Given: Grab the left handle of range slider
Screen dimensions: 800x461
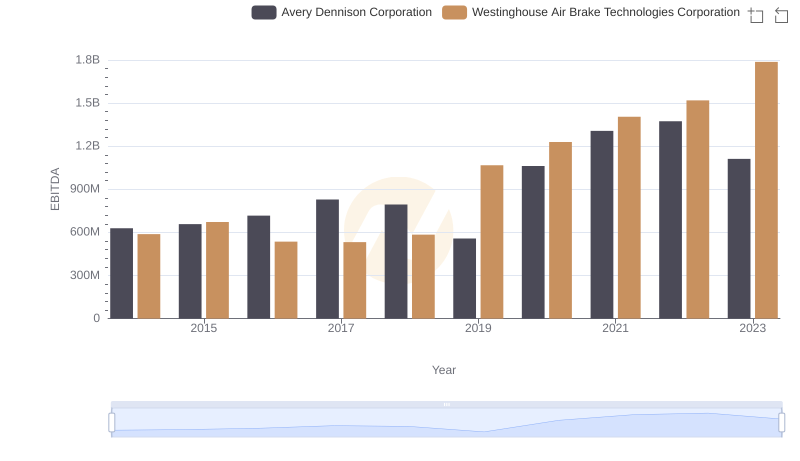Looking at the screenshot, I should pyautogui.click(x=112, y=422).
